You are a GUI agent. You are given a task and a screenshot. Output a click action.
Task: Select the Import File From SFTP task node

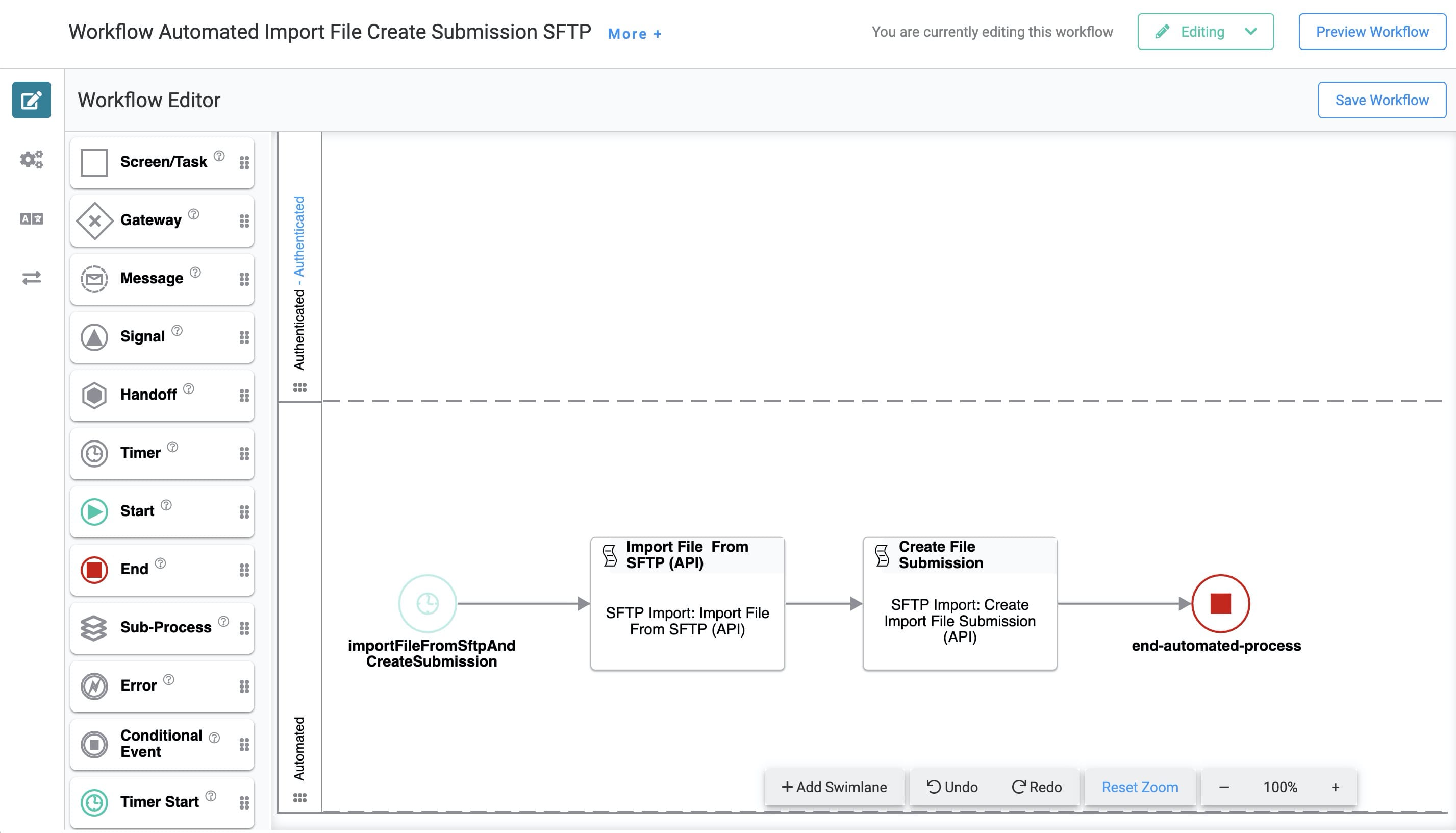pyautogui.click(x=687, y=604)
